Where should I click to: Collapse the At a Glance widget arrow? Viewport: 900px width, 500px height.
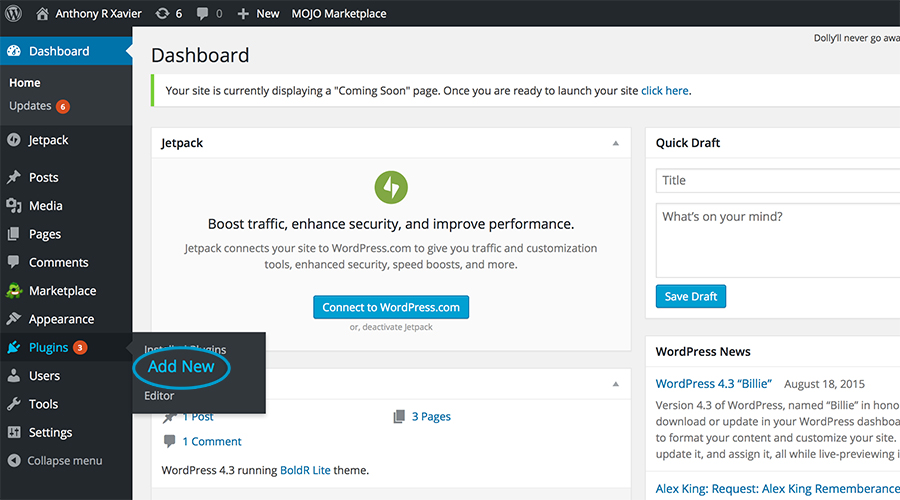tap(615, 383)
